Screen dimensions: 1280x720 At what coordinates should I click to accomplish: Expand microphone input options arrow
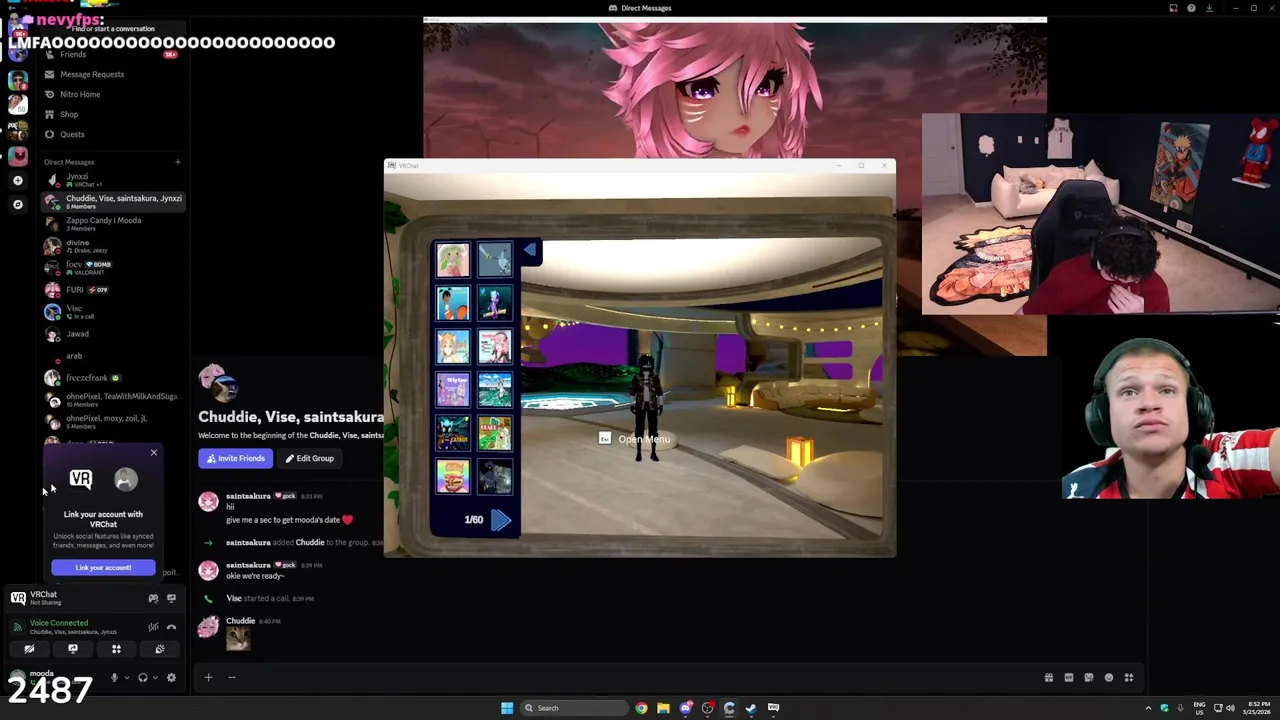click(126, 678)
